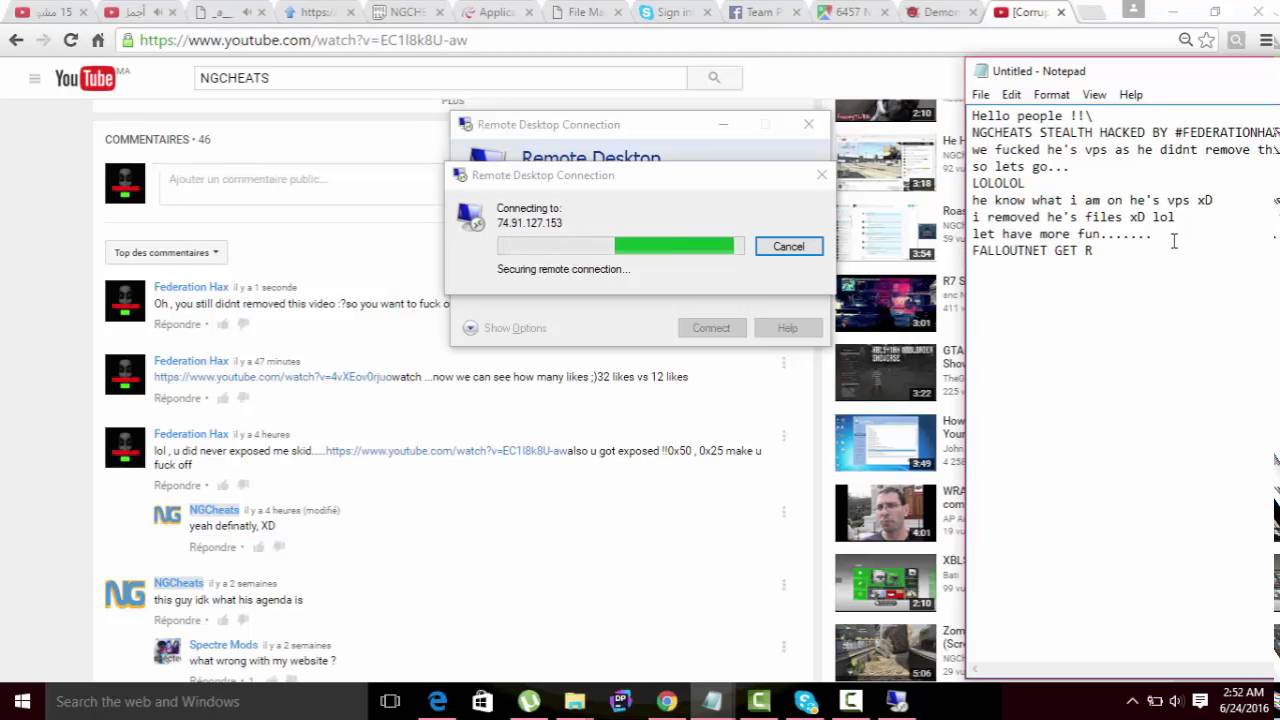Open the Chrome zoom magnifier icon
The image size is (1280, 720).
click(x=1186, y=40)
